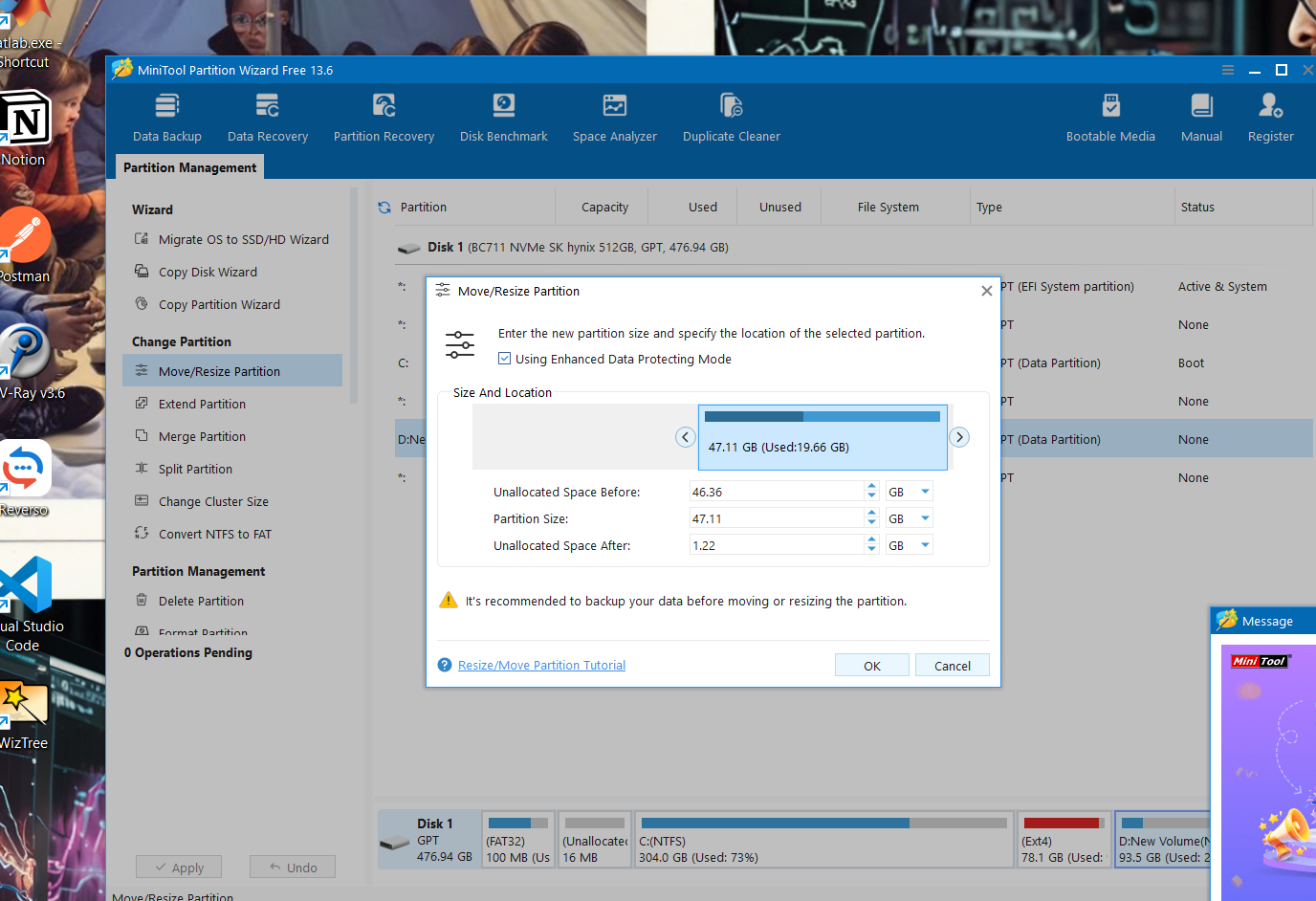Uncheck Using Enhanced Data Protecting Mode
This screenshot has width=1316, height=901.
[504, 359]
